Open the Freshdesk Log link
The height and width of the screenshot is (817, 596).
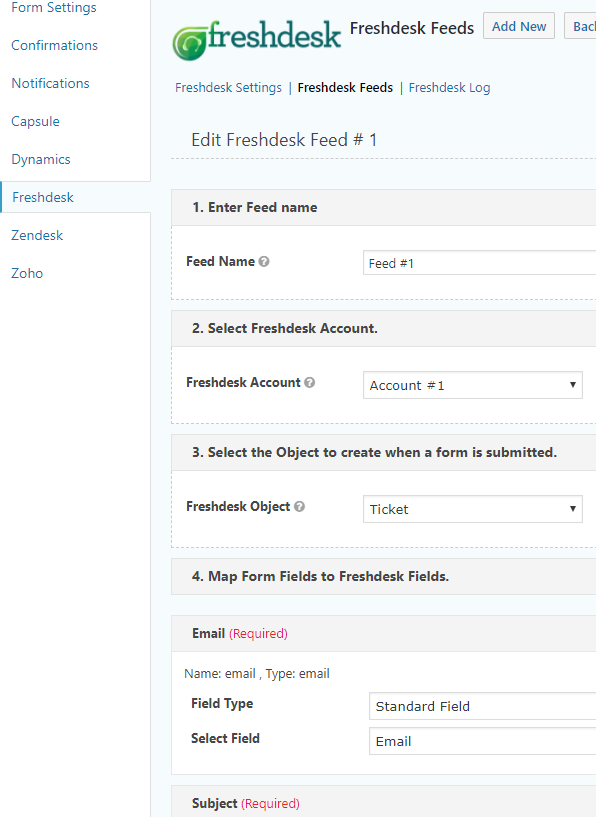click(x=449, y=88)
